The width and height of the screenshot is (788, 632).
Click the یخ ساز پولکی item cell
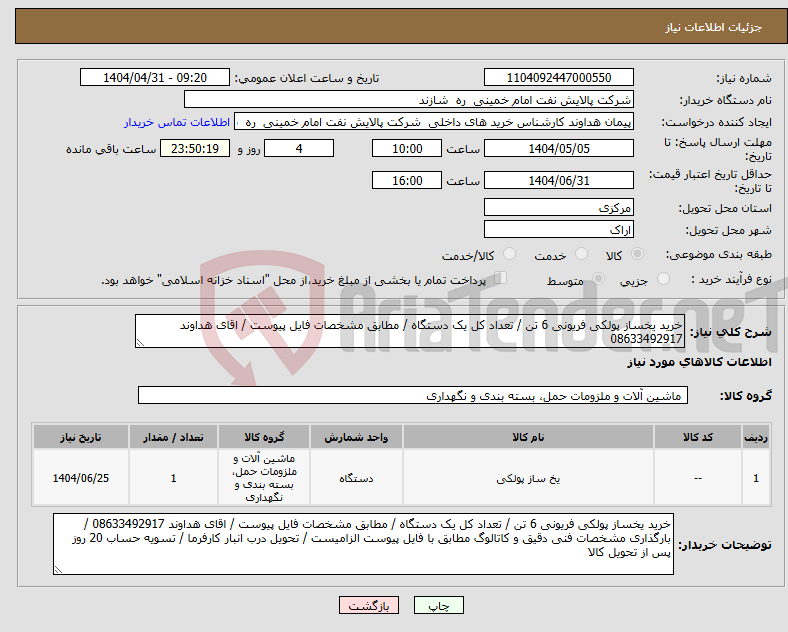[528, 478]
